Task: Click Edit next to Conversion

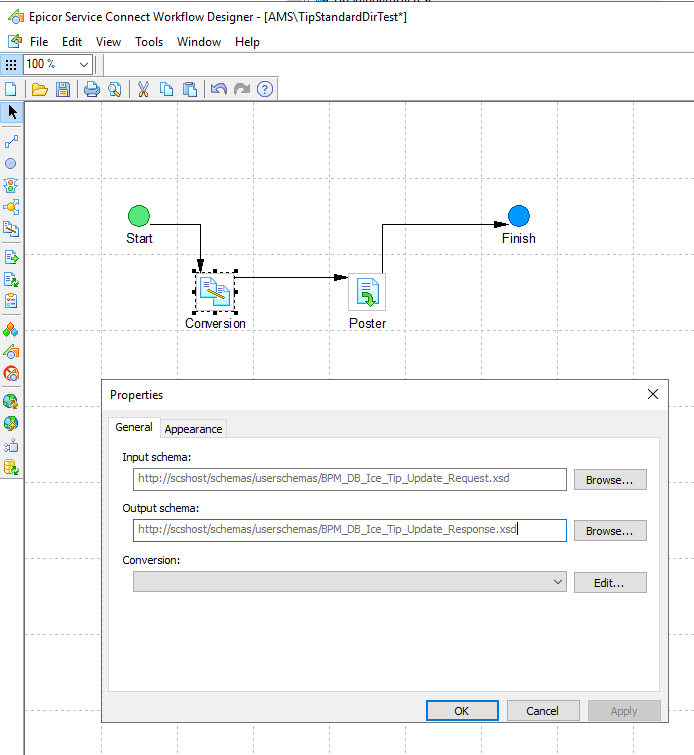Action: tap(610, 583)
